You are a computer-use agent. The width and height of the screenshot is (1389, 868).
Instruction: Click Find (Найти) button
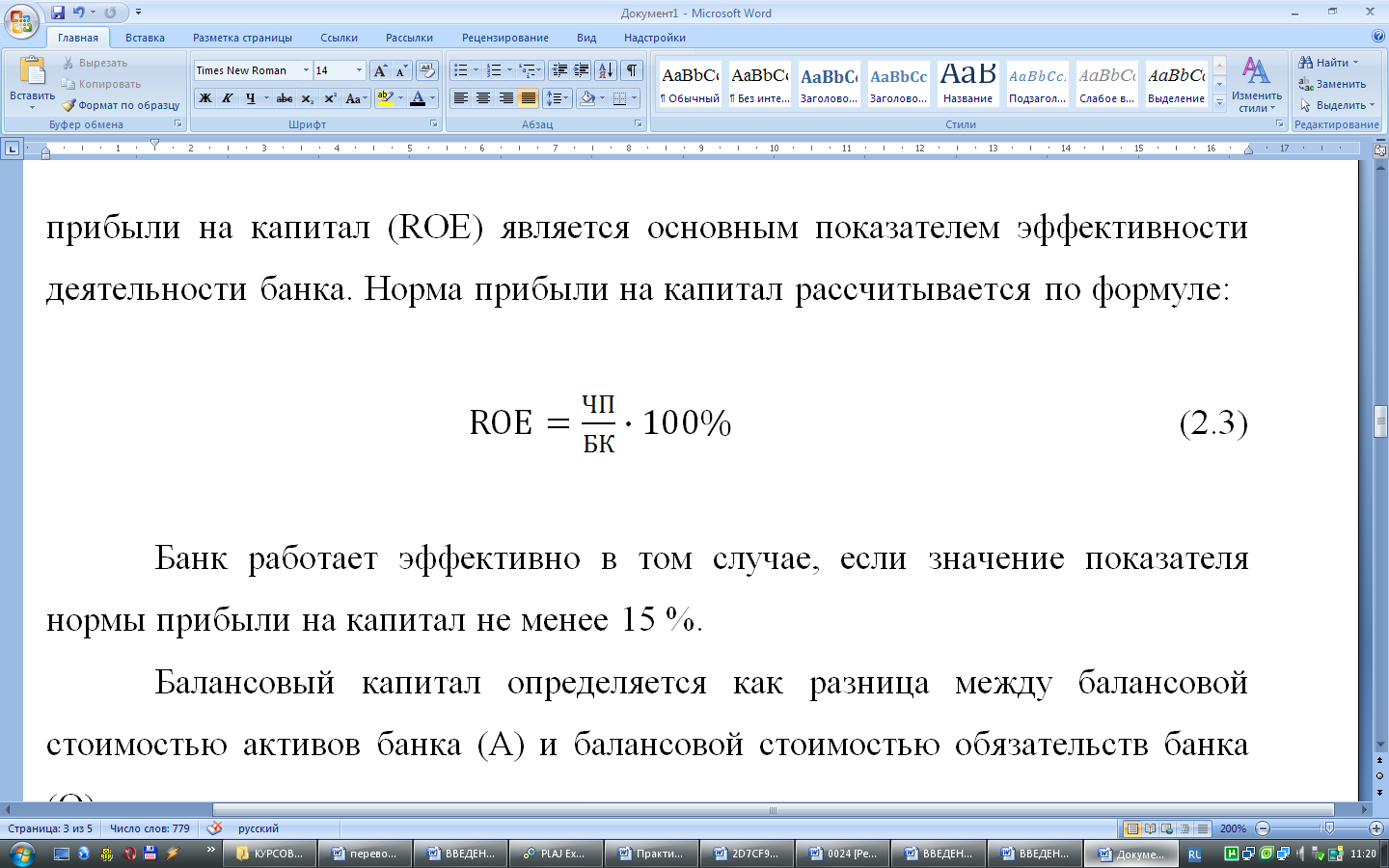1328,63
